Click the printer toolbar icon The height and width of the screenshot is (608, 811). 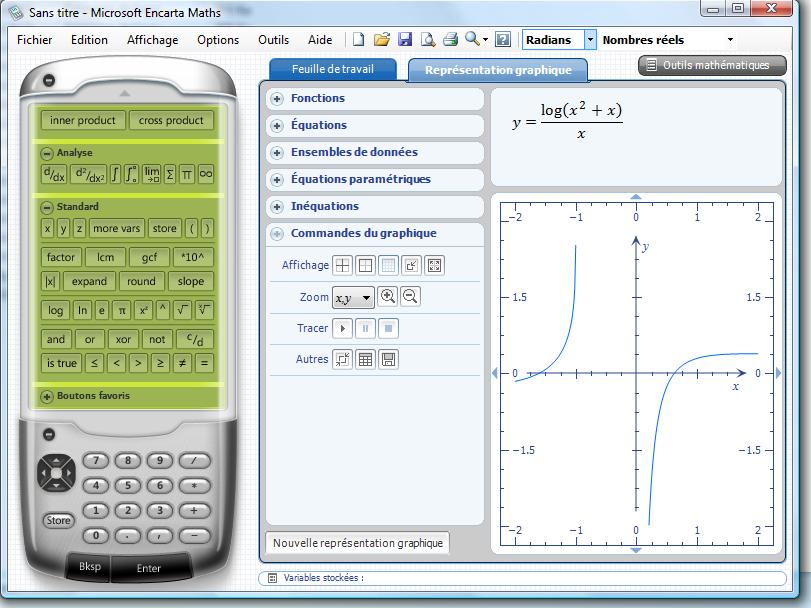point(450,39)
